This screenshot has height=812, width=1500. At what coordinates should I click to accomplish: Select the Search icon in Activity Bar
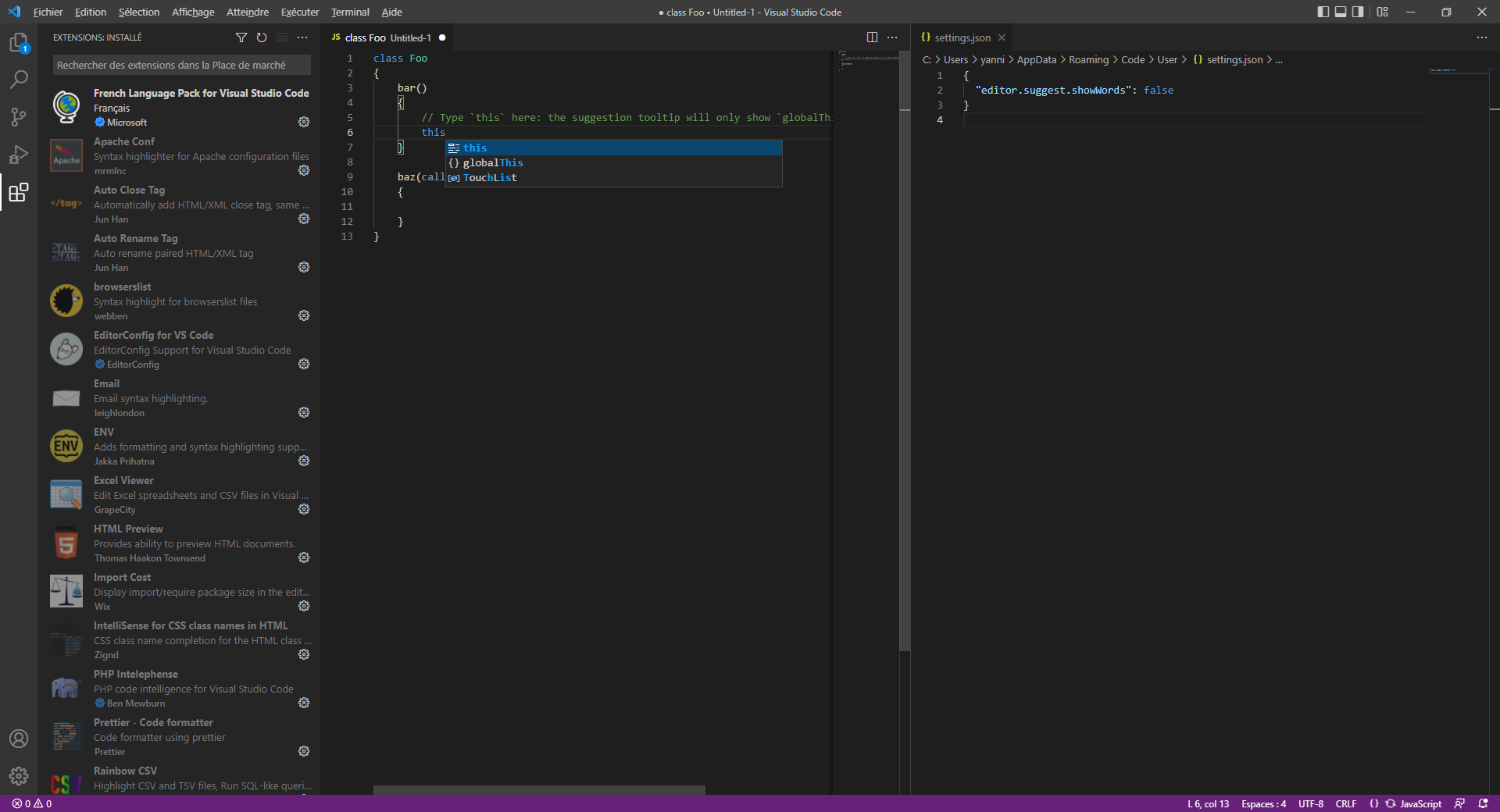(19, 79)
